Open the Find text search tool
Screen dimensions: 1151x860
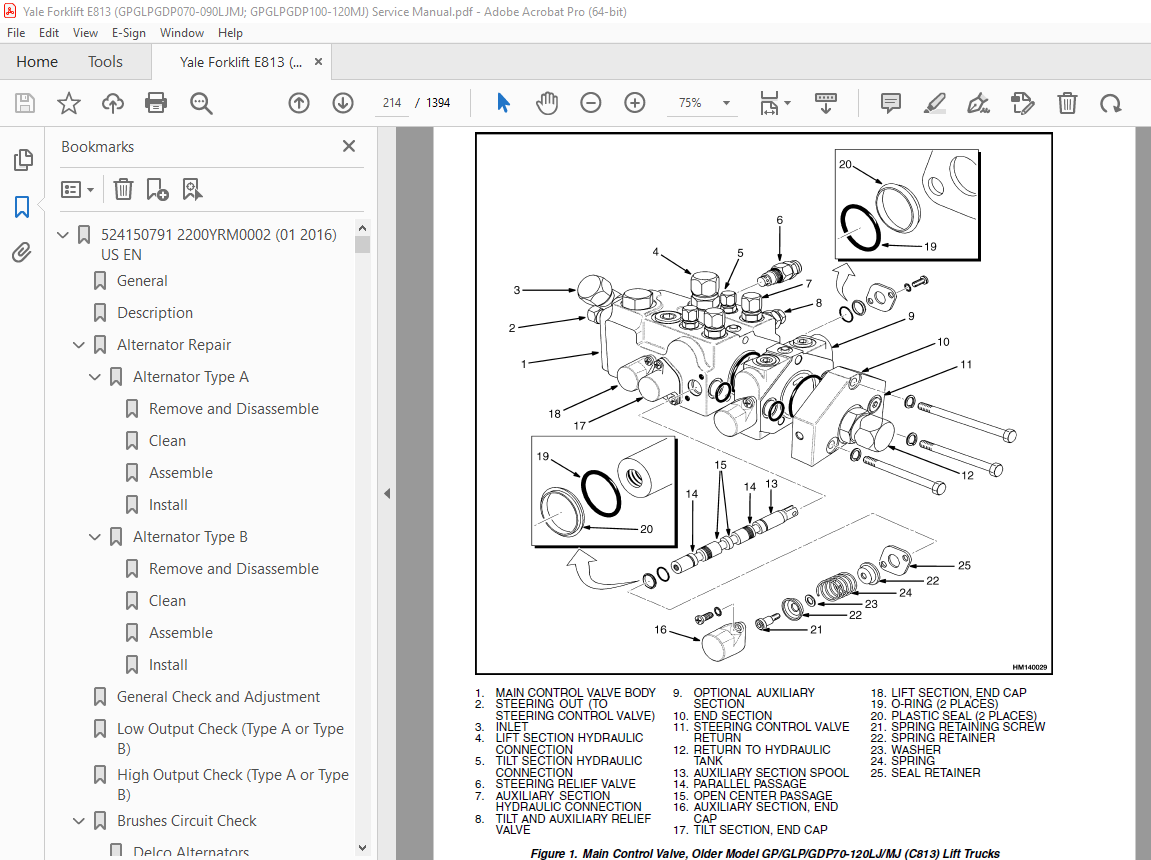tap(200, 103)
